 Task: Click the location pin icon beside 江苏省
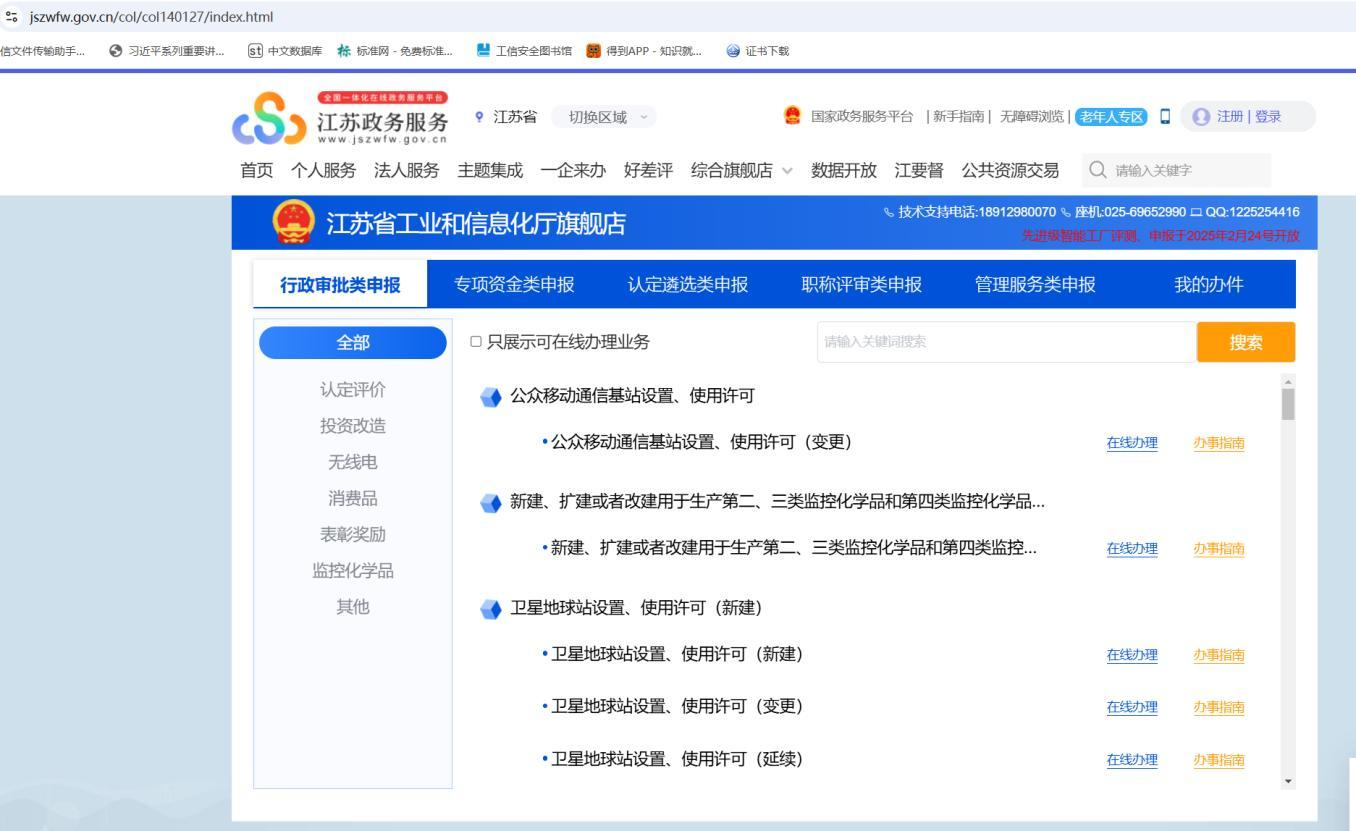click(x=480, y=117)
